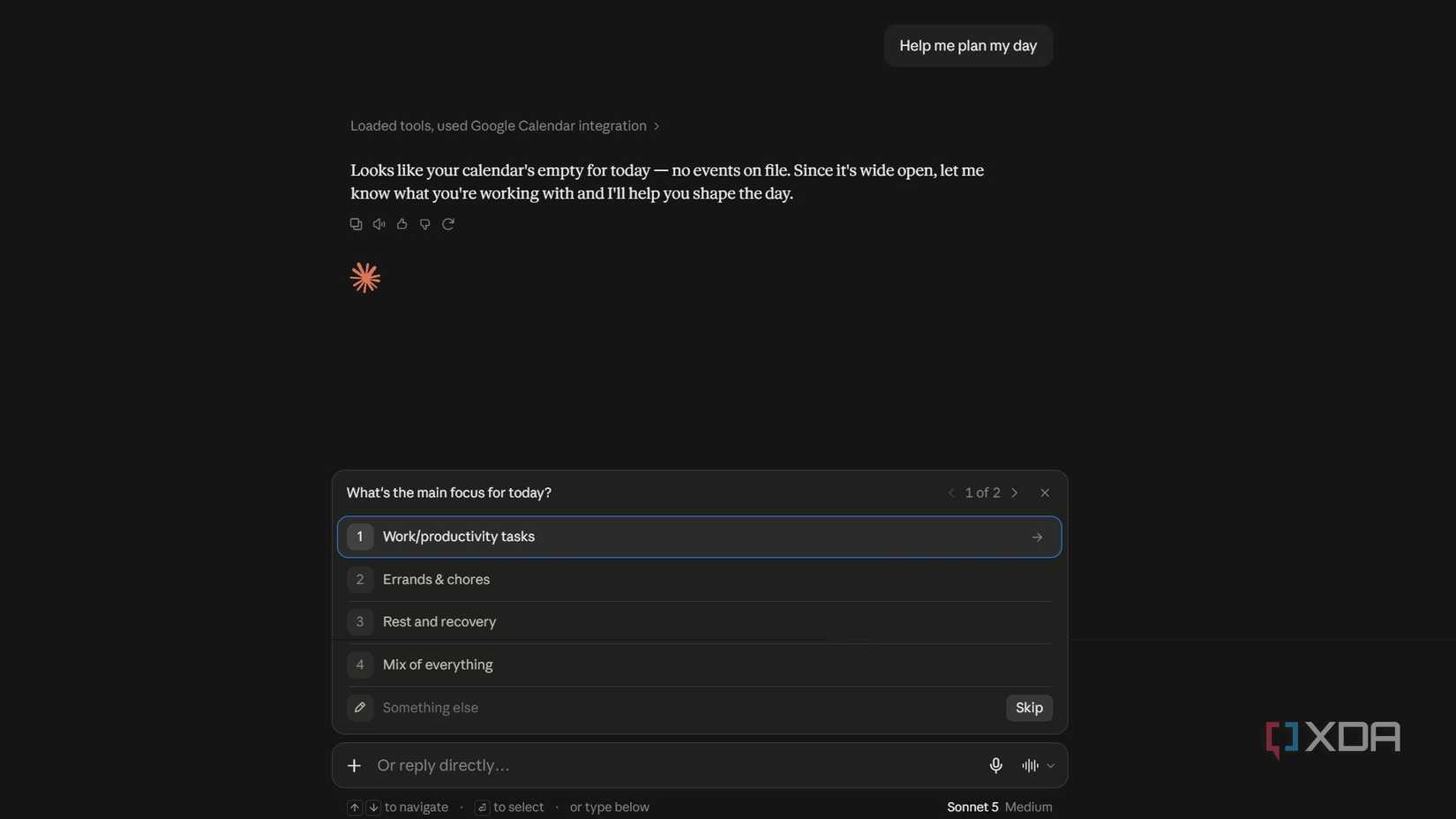
Task: Click the microphone dictation icon
Action: [995, 765]
